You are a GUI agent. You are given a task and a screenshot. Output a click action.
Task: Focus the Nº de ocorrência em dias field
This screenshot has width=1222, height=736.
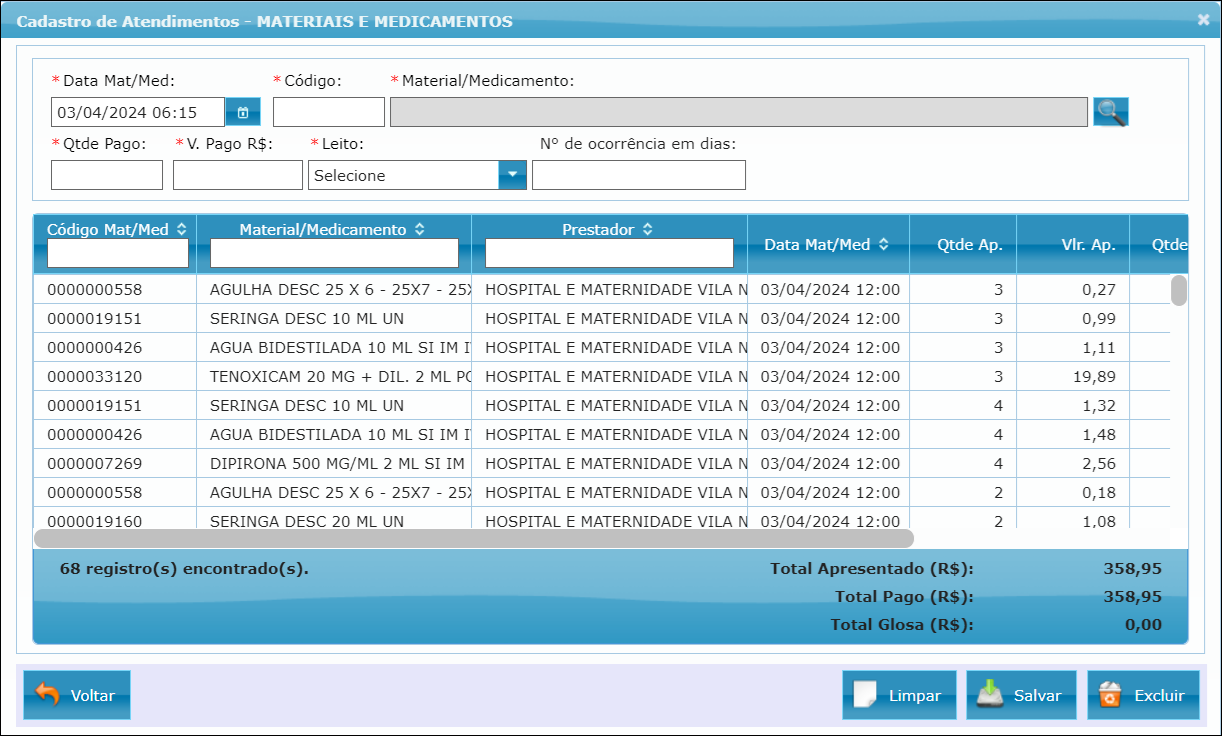tap(639, 175)
